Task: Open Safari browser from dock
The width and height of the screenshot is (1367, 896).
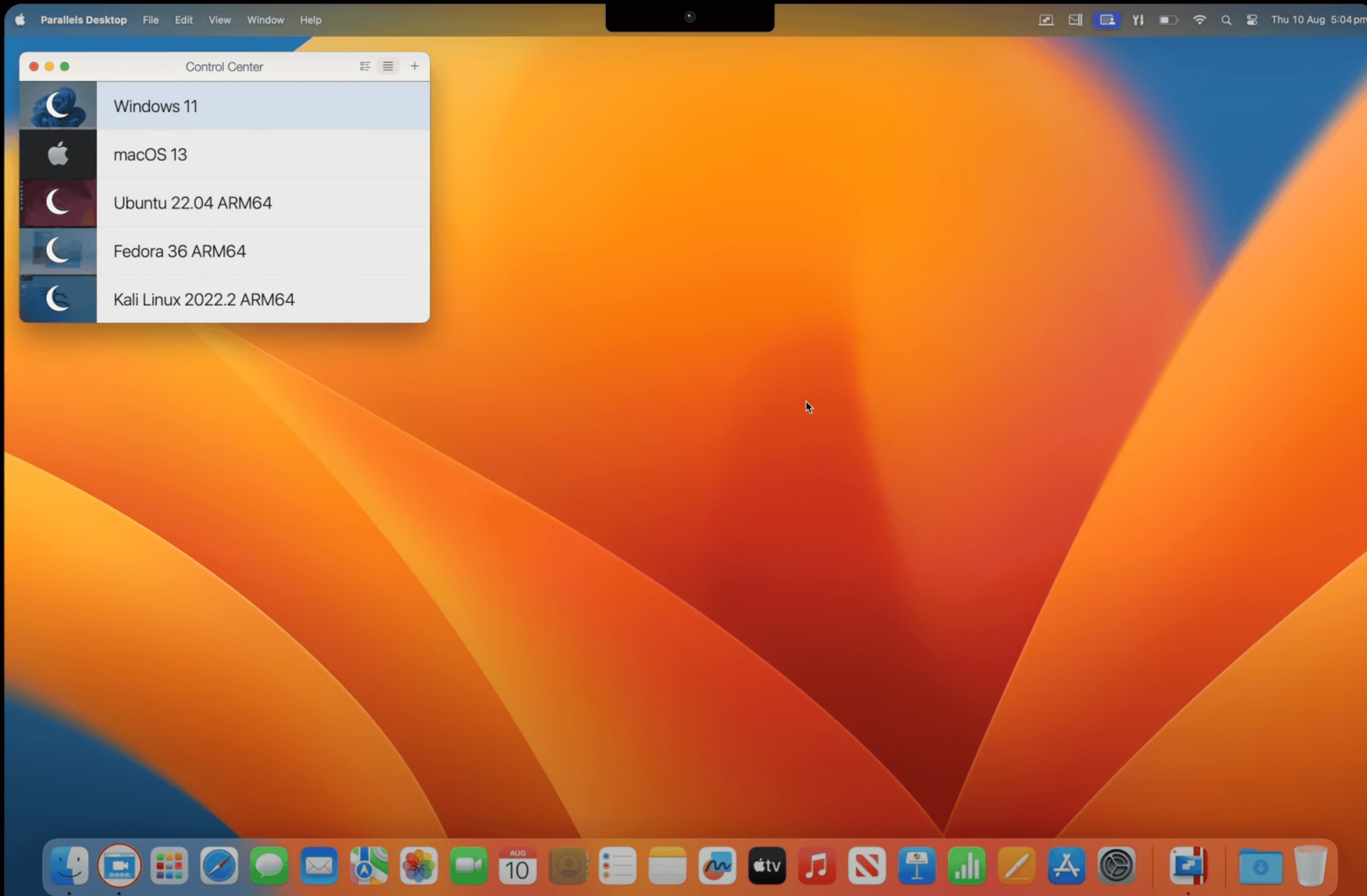Action: 218,866
